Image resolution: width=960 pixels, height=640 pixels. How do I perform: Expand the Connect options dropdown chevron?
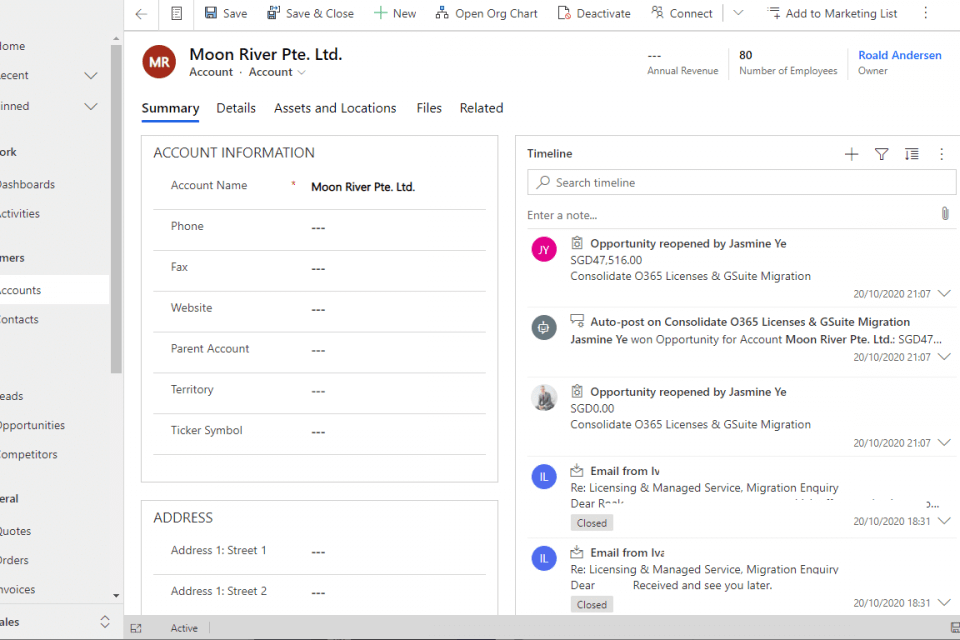pyautogui.click(x=738, y=14)
